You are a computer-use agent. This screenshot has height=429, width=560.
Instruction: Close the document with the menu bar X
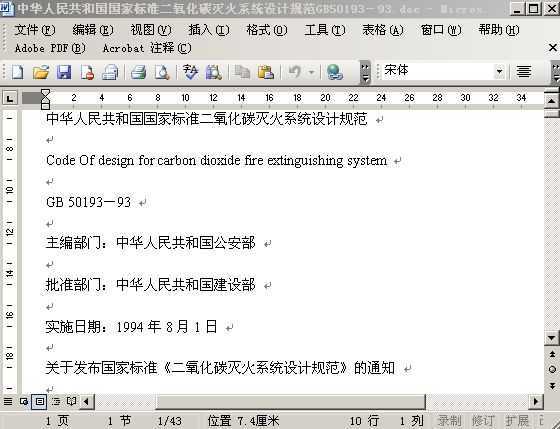pyautogui.click(x=552, y=48)
